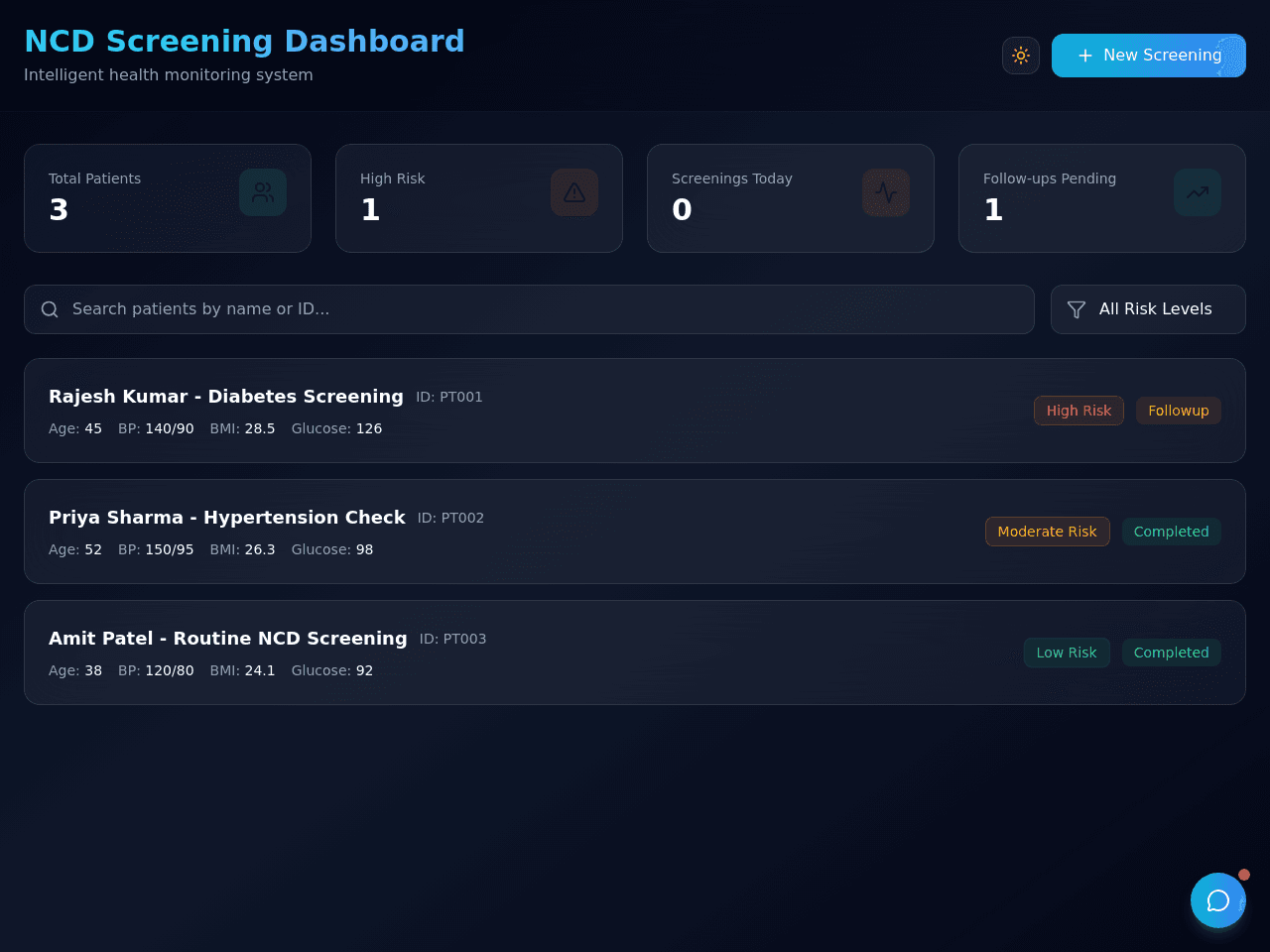
Task: Click the ID: PT001 label
Action: coord(449,397)
